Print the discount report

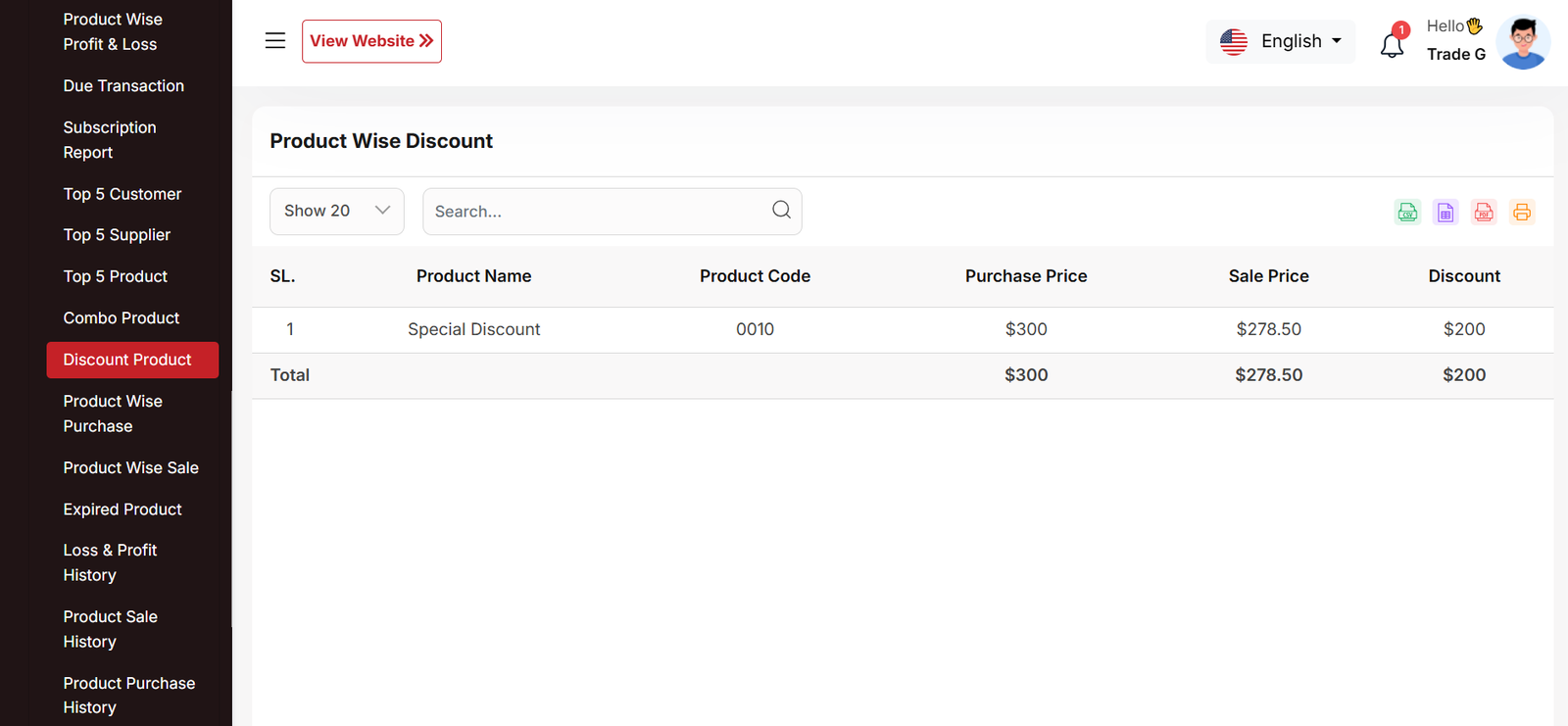pyautogui.click(x=1521, y=213)
